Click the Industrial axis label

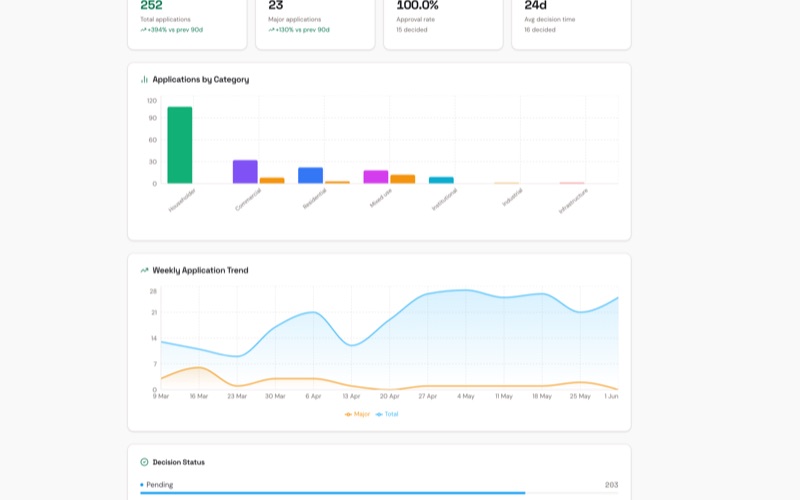coord(512,197)
